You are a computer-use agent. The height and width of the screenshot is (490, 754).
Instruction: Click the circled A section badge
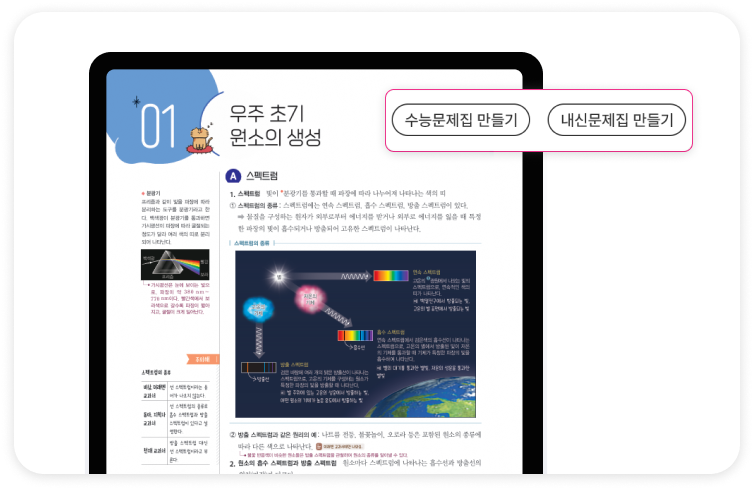(x=234, y=174)
